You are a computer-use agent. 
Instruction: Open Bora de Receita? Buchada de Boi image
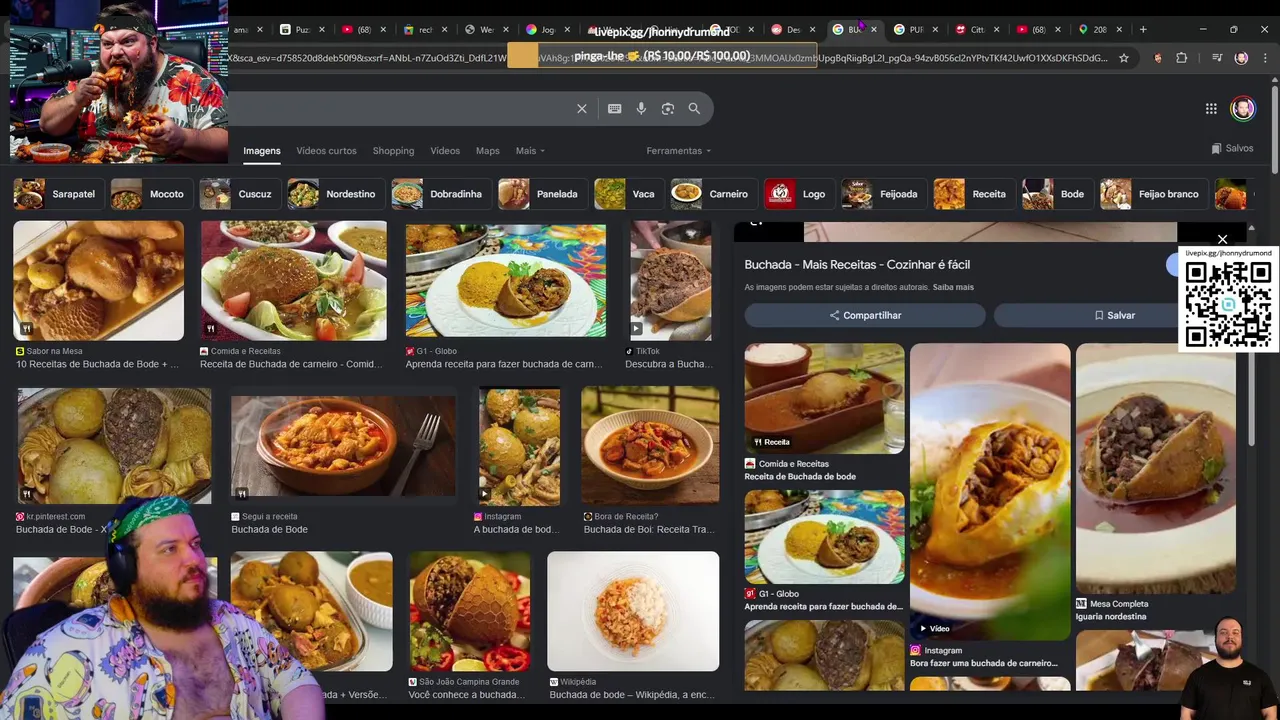(650, 445)
